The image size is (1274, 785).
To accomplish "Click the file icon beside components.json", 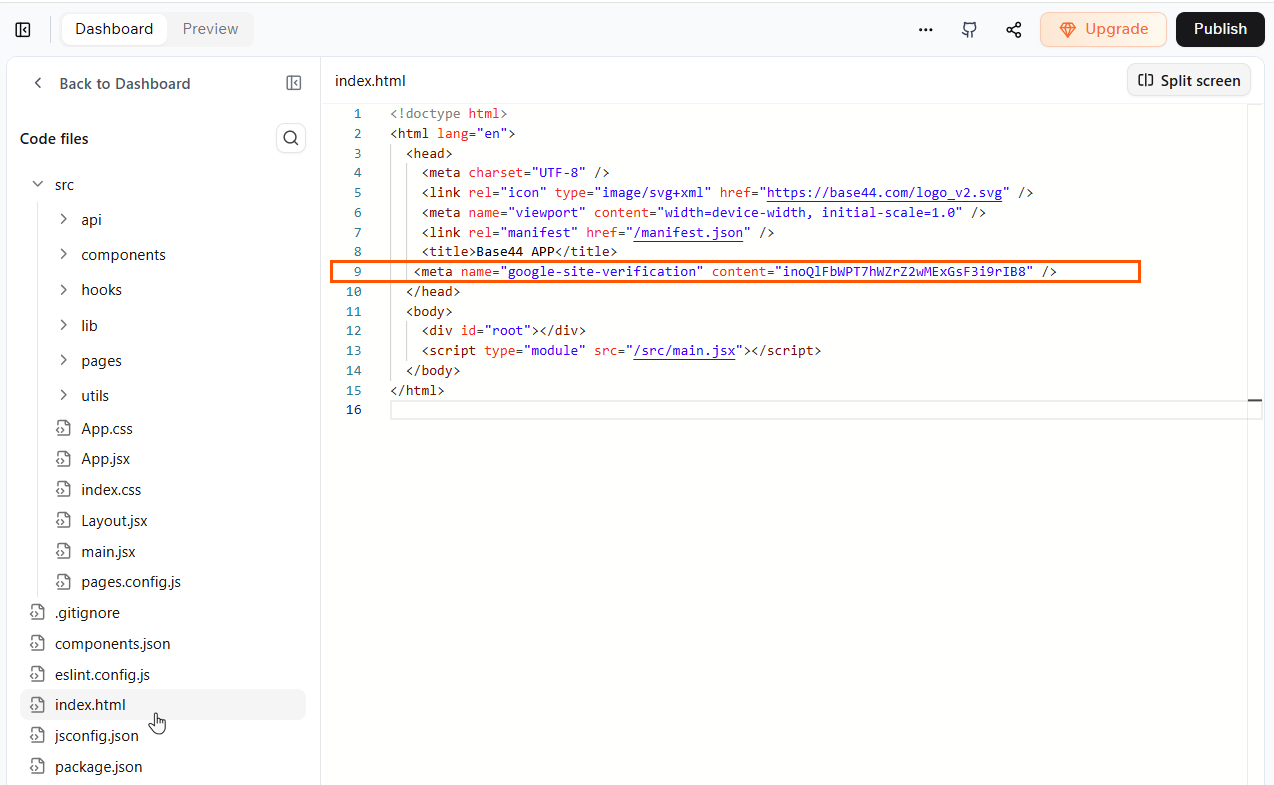I will coord(38,644).
